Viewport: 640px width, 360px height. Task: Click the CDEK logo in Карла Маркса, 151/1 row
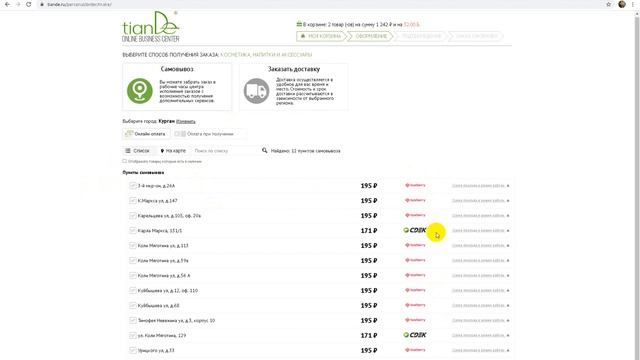tap(415, 230)
